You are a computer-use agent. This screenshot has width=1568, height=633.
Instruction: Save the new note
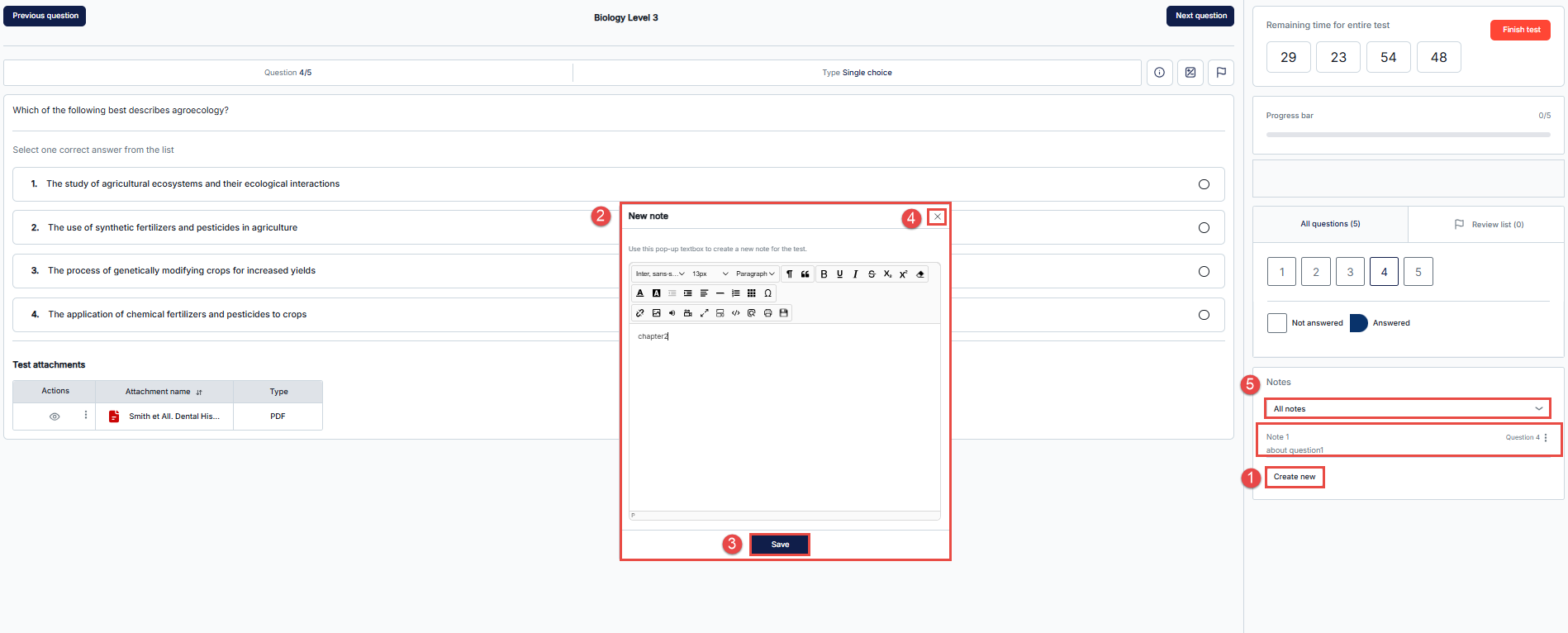click(780, 545)
